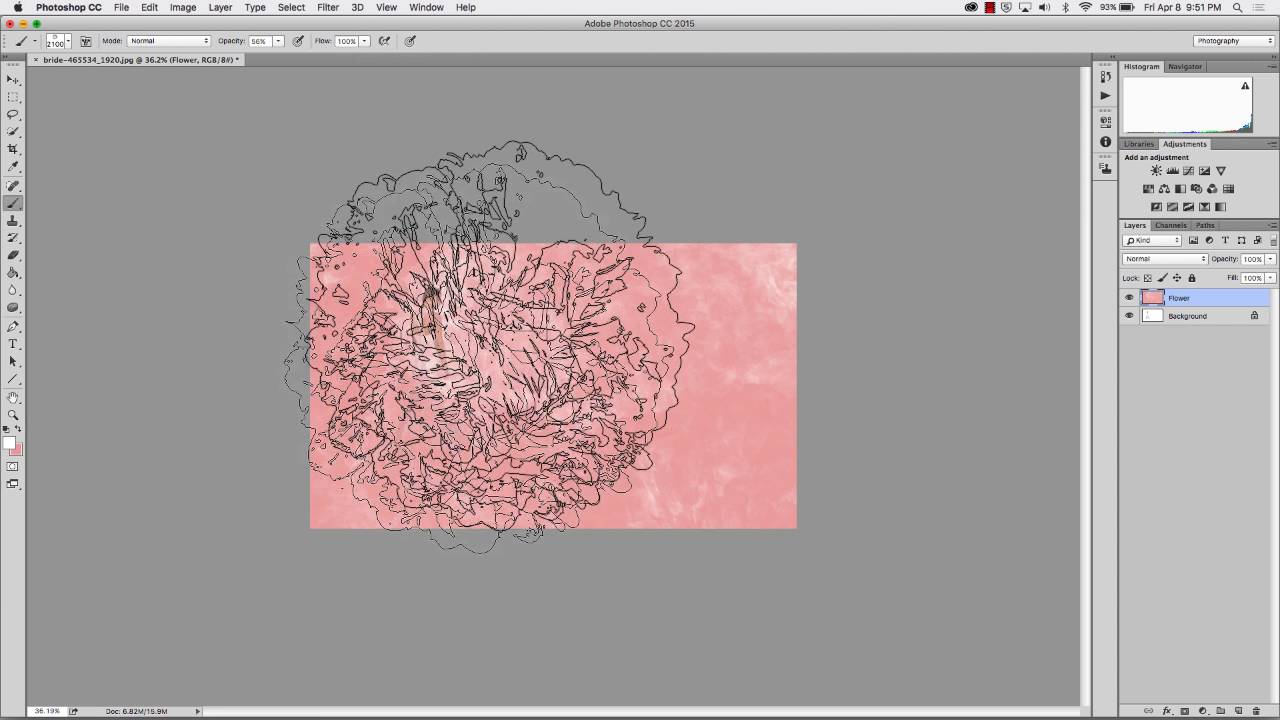Toggle lock image pixels
Image resolution: width=1280 pixels, height=720 pixels.
1162,278
